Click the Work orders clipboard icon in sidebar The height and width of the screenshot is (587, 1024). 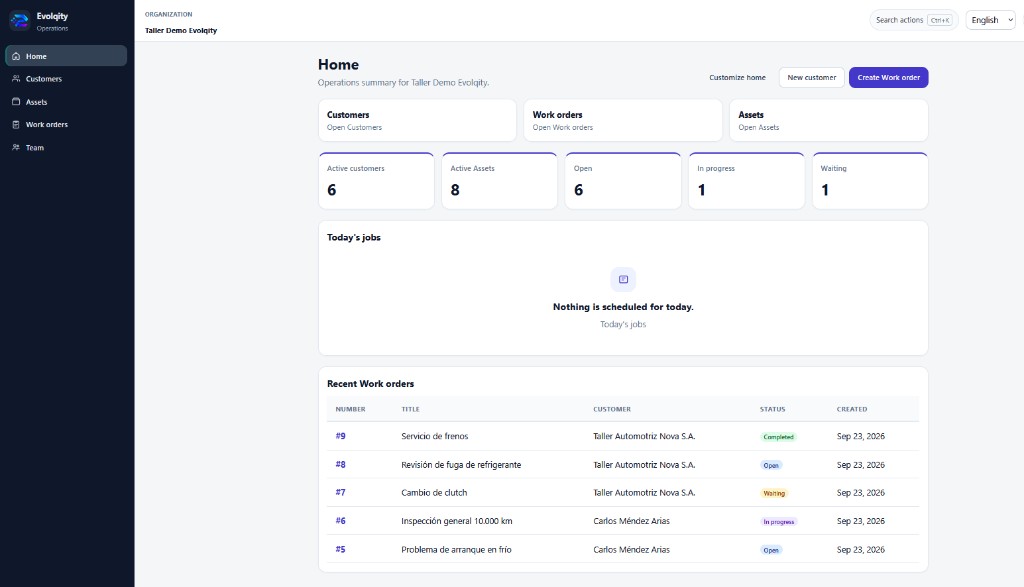[x=16, y=125]
